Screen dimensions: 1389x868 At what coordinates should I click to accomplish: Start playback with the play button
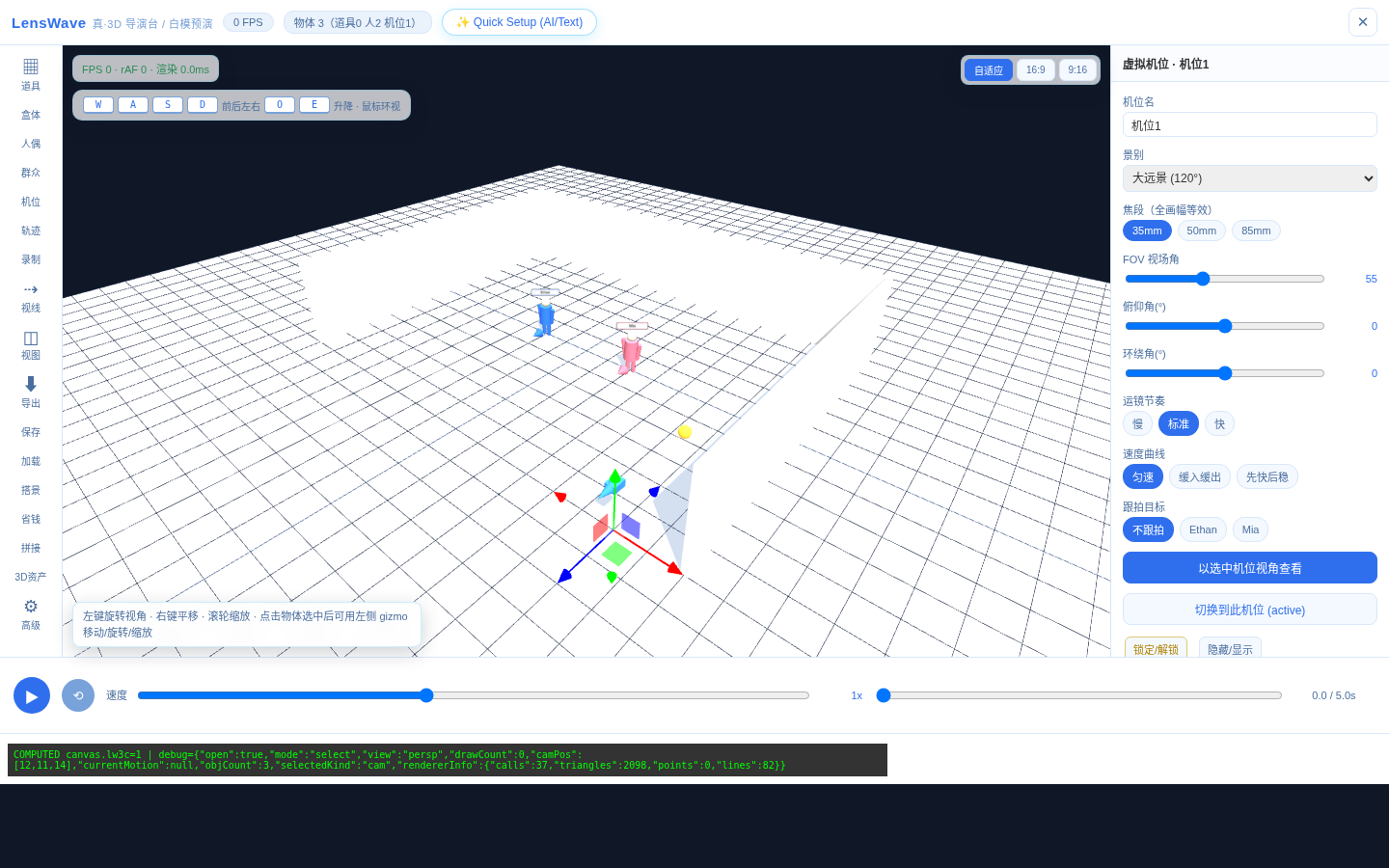tap(32, 695)
